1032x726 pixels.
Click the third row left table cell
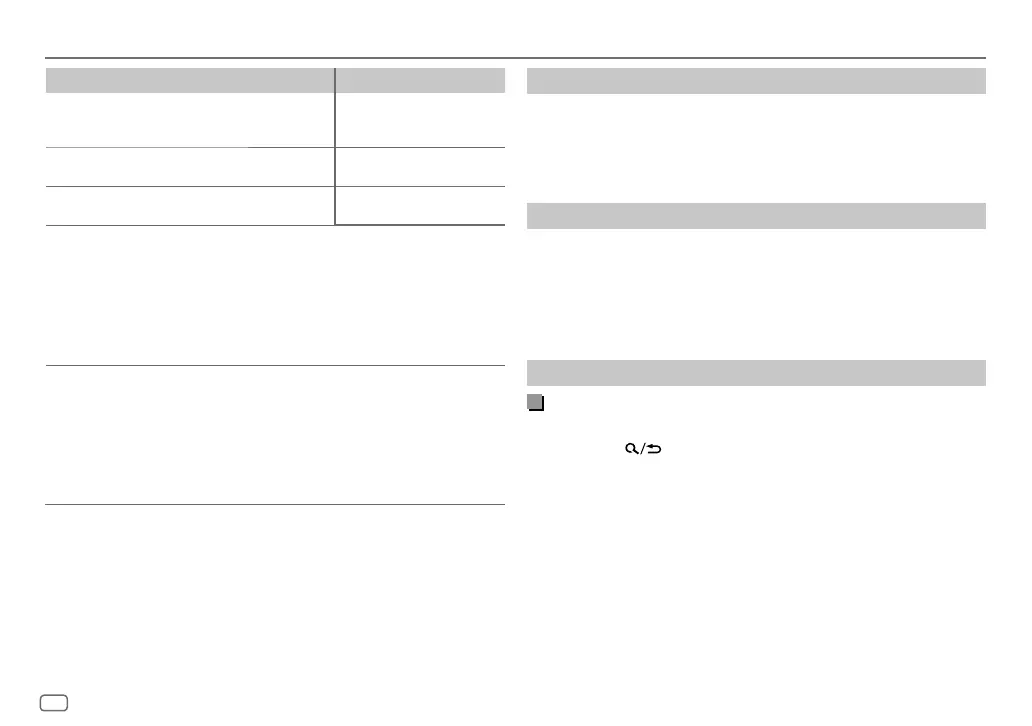point(190,206)
